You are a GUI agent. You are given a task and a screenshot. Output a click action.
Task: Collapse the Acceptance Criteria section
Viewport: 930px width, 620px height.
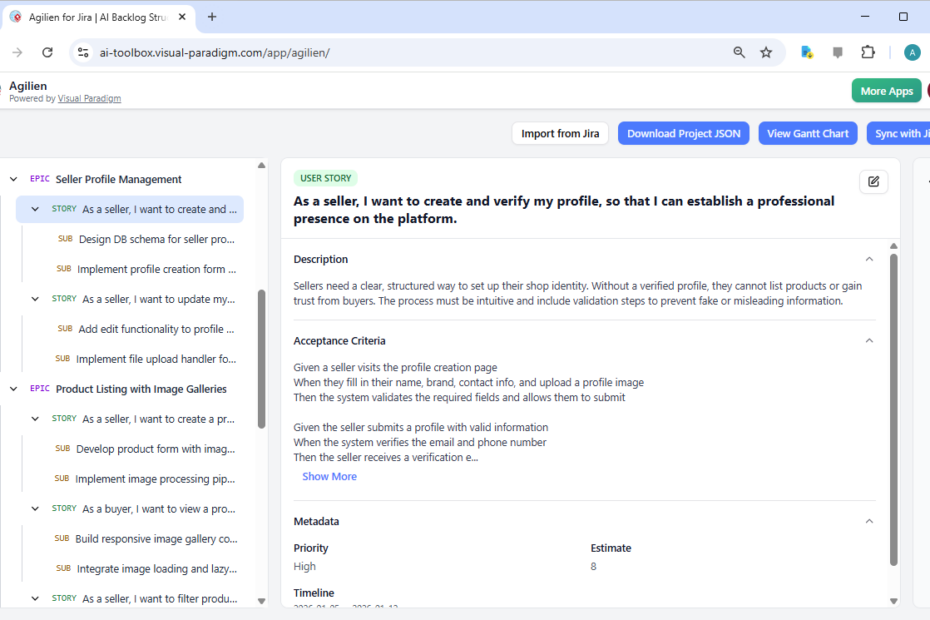click(868, 341)
